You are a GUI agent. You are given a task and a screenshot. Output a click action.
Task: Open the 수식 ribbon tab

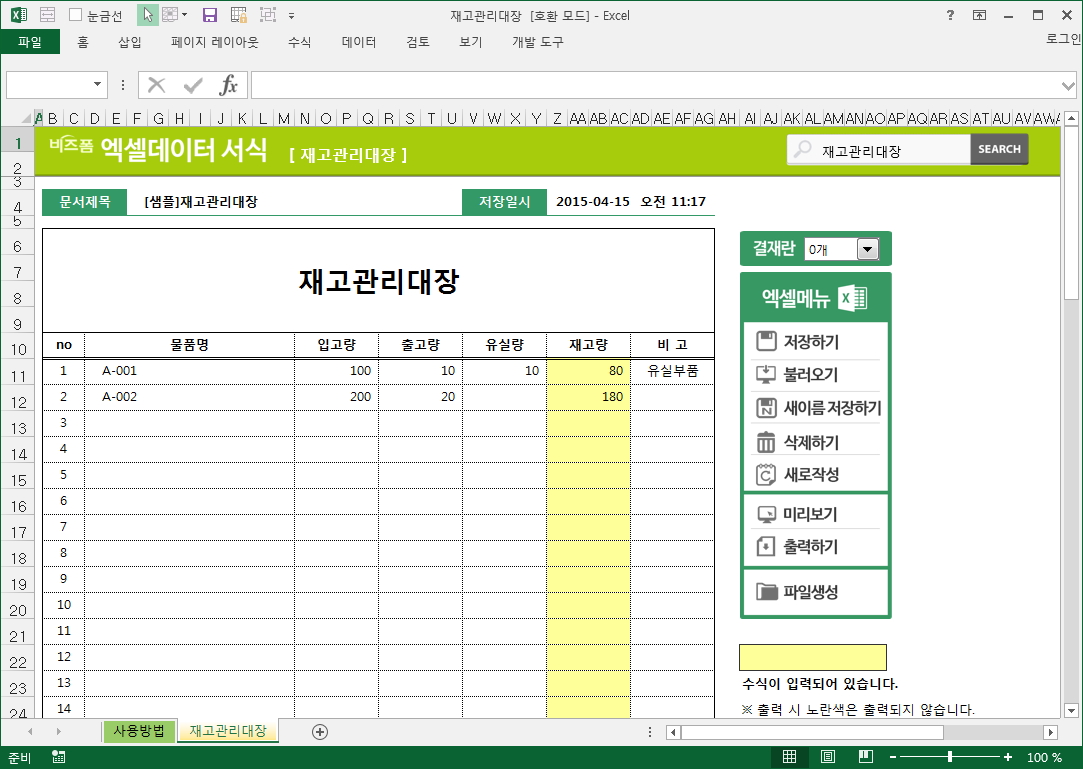tap(299, 42)
